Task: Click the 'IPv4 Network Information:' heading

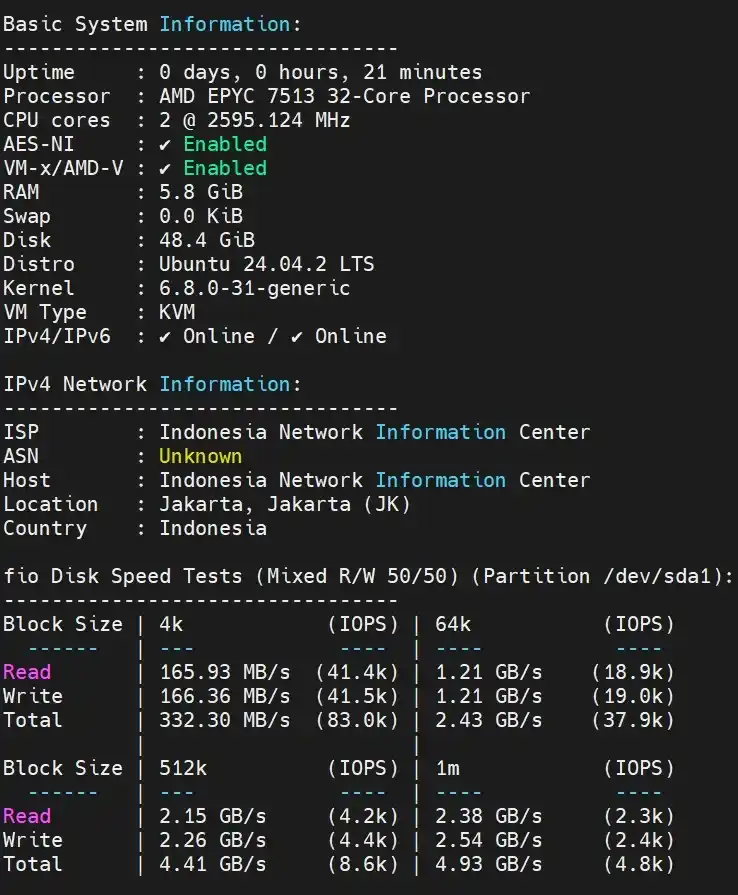Action: coord(152,384)
